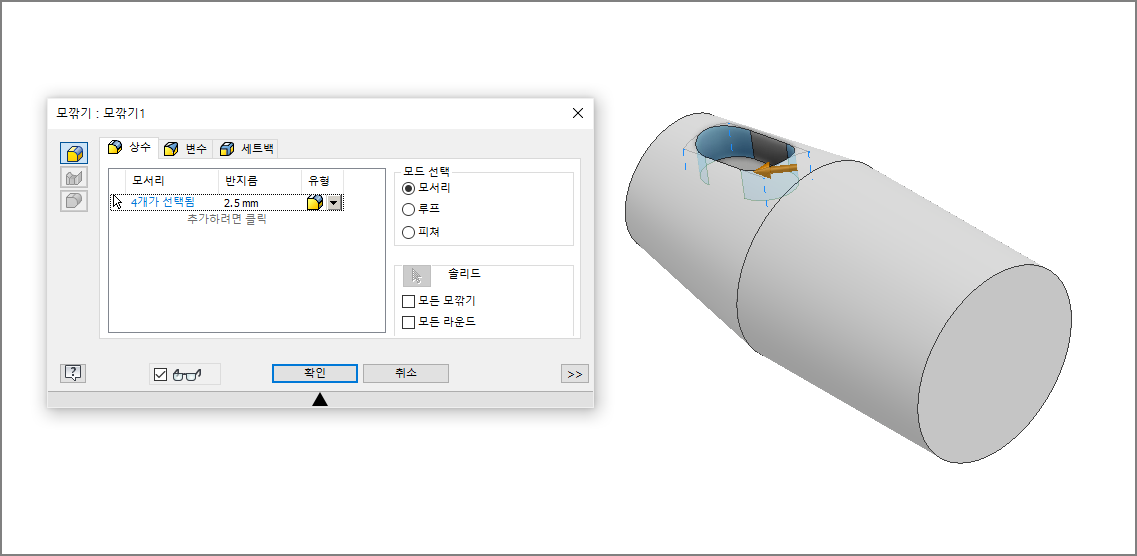Click the 솔리드 selection arrow button
1137x556 pixels.
pyautogui.click(x=417, y=276)
